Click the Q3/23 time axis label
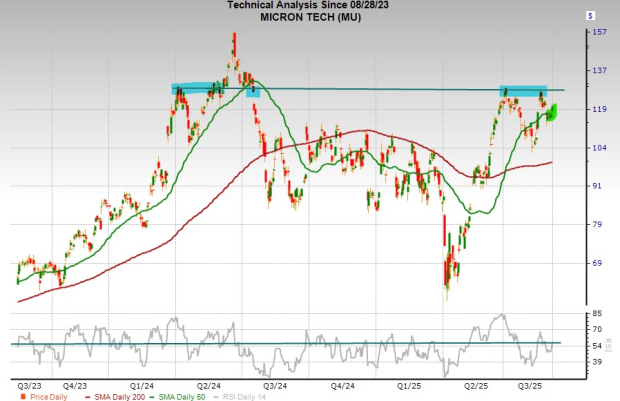 29,386
